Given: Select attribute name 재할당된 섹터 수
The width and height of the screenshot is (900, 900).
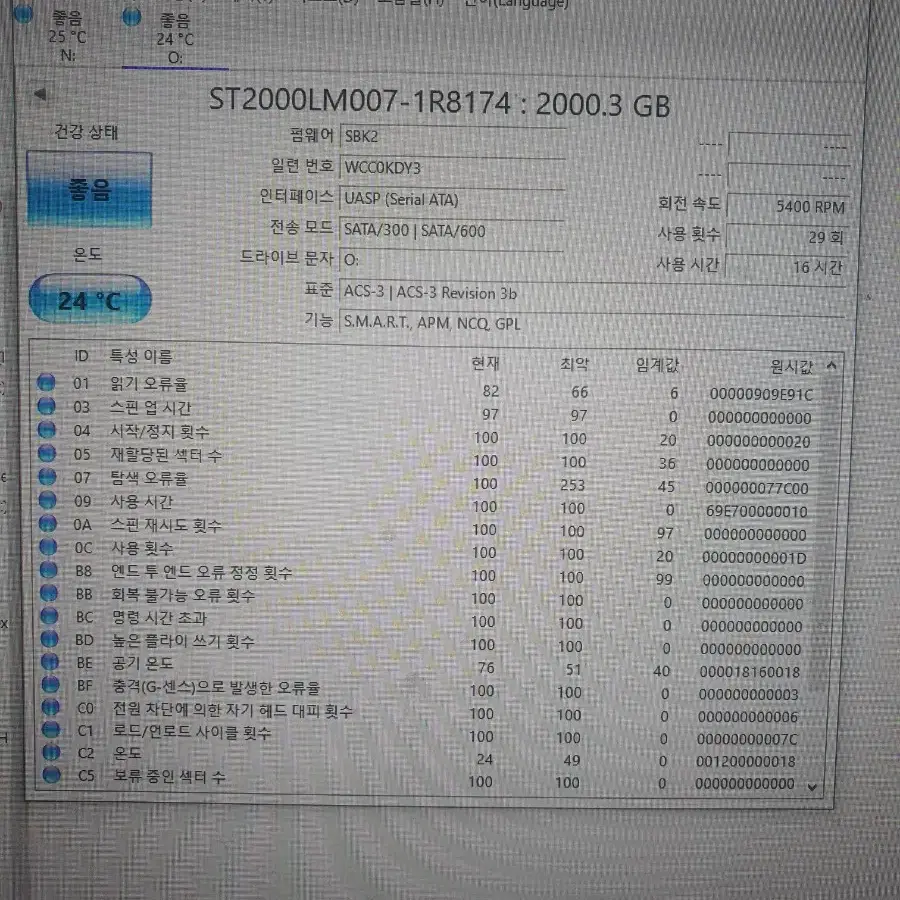Looking at the screenshot, I should (x=166, y=455).
